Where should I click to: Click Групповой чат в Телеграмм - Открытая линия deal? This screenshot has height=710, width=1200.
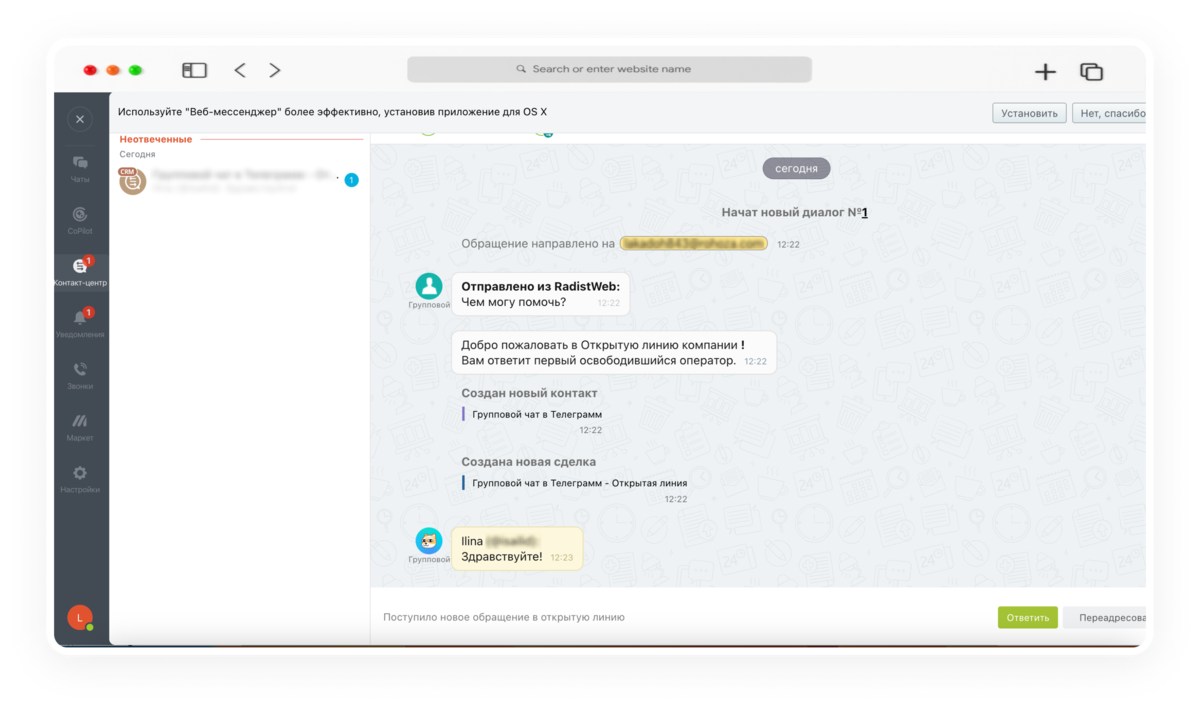579,483
